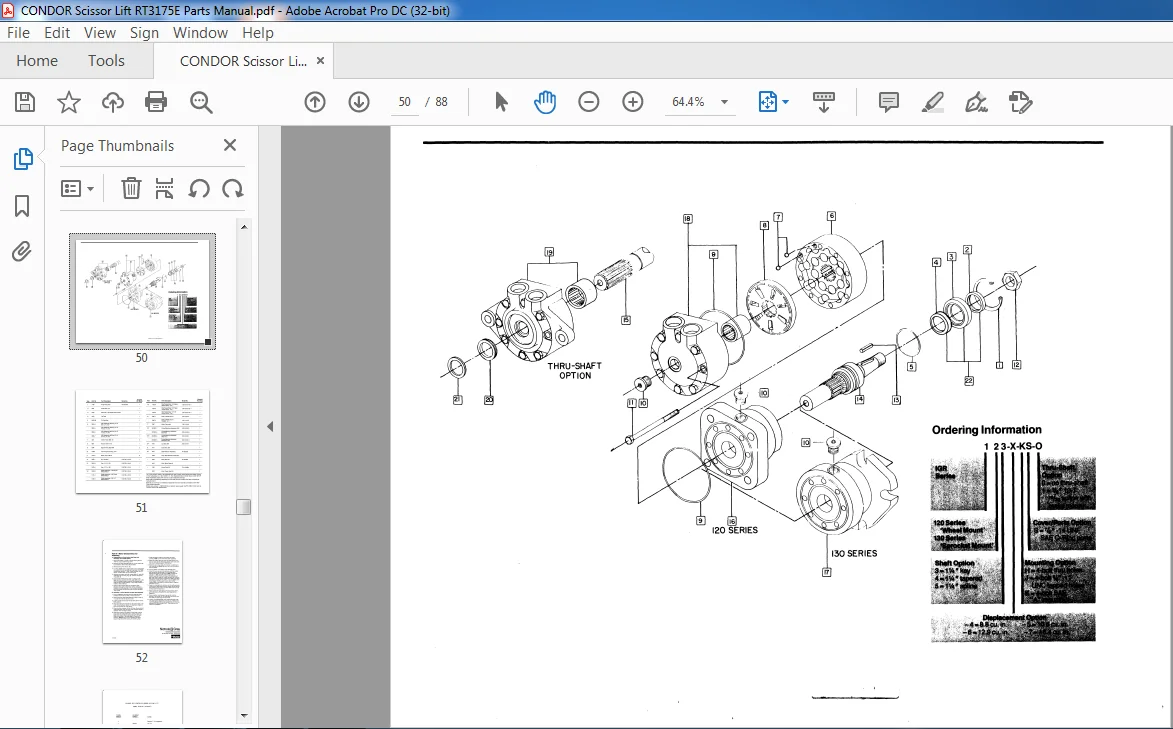Click the THRU-SHAFT OPTION label
Image resolution: width=1173 pixels, height=729 pixels.
[575, 370]
